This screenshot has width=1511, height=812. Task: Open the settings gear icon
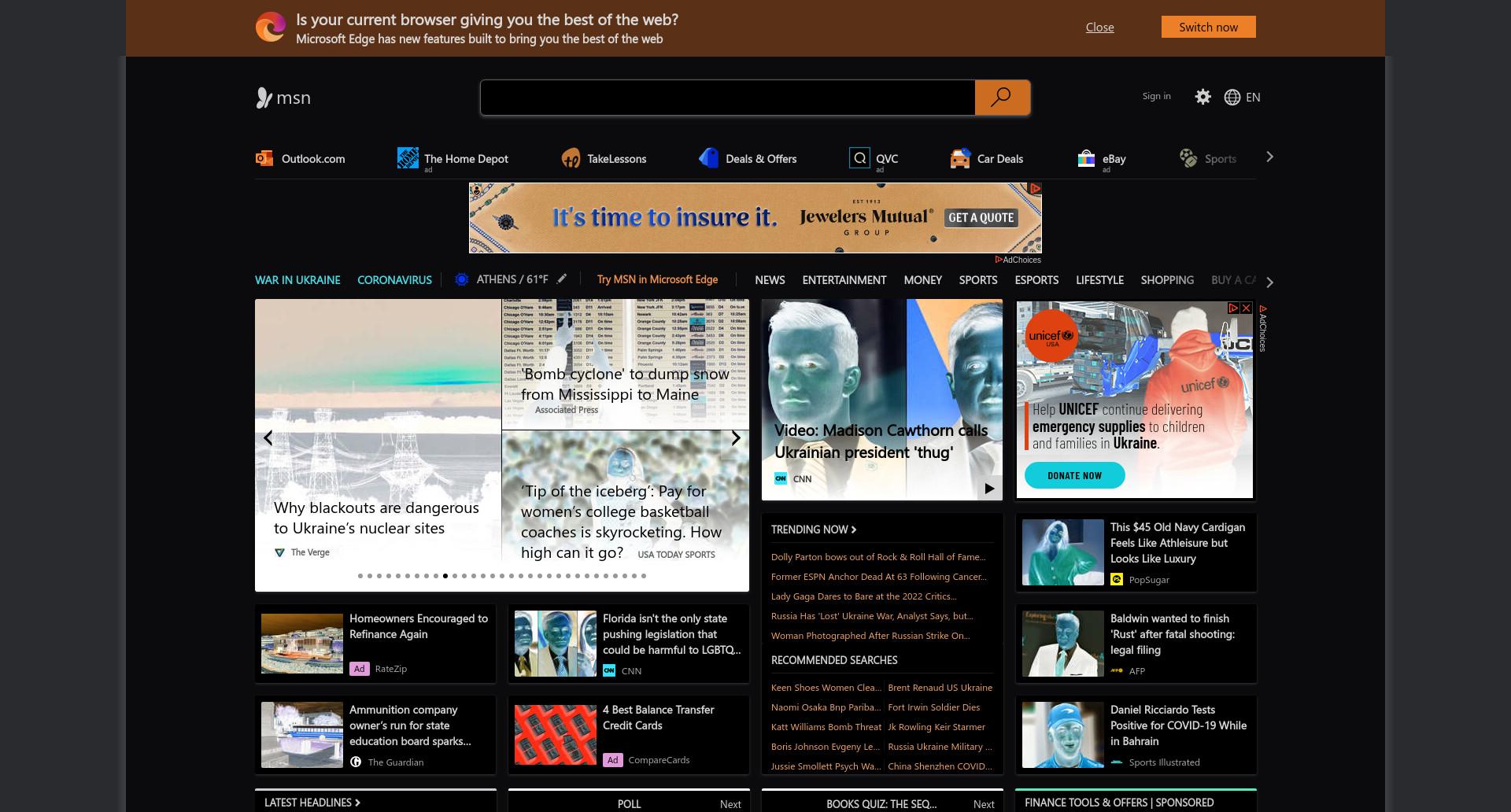1203,97
